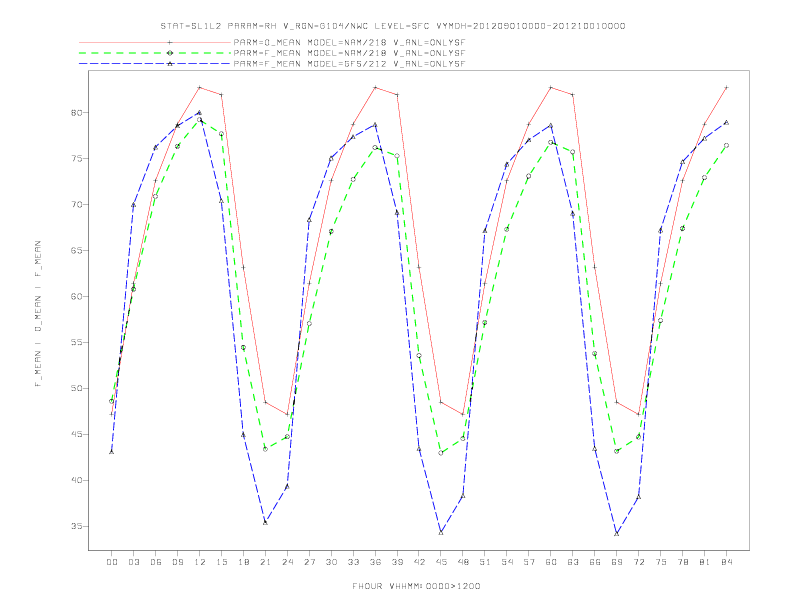The width and height of the screenshot is (792, 612).
Task: Click the x-axis label FHOUR VHHMM=0000>1200
Action: tap(416, 586)
